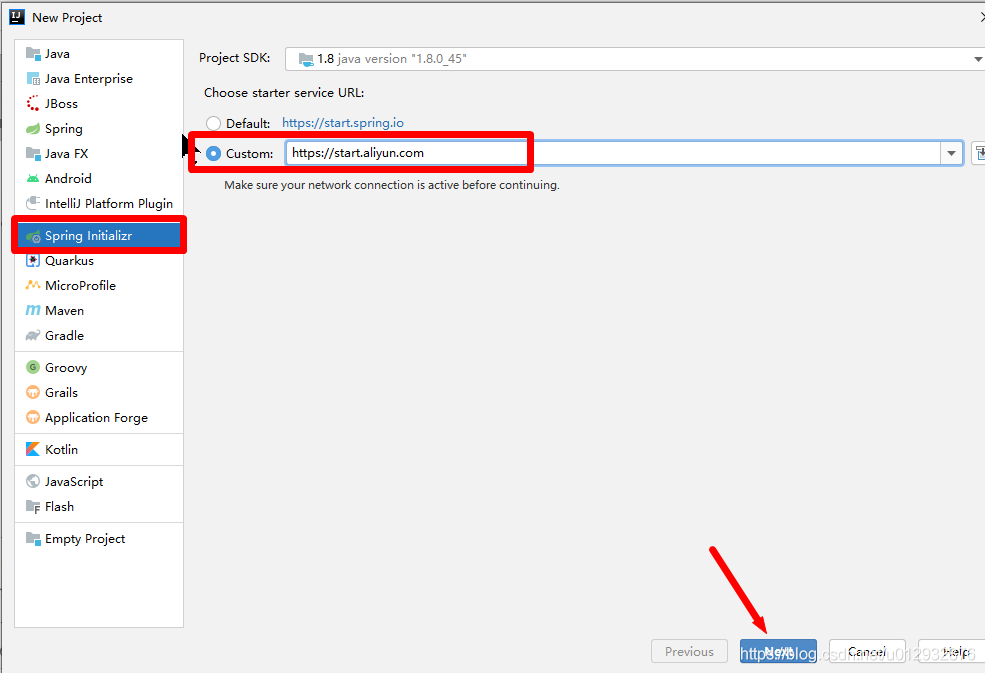Click the icon button right of Custom URL field
Viewport: 985px width, 673px height.
(979, 153)
